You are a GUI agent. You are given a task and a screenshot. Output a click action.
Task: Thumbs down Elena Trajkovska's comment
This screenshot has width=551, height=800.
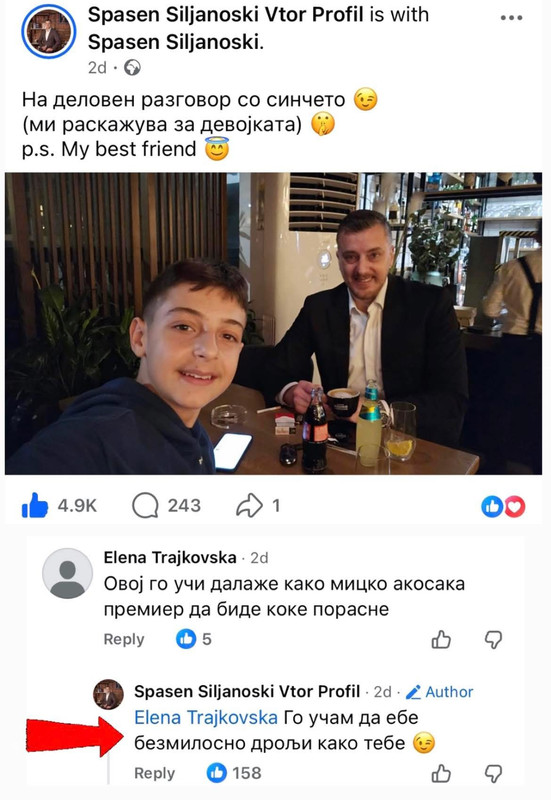[493, 639]
